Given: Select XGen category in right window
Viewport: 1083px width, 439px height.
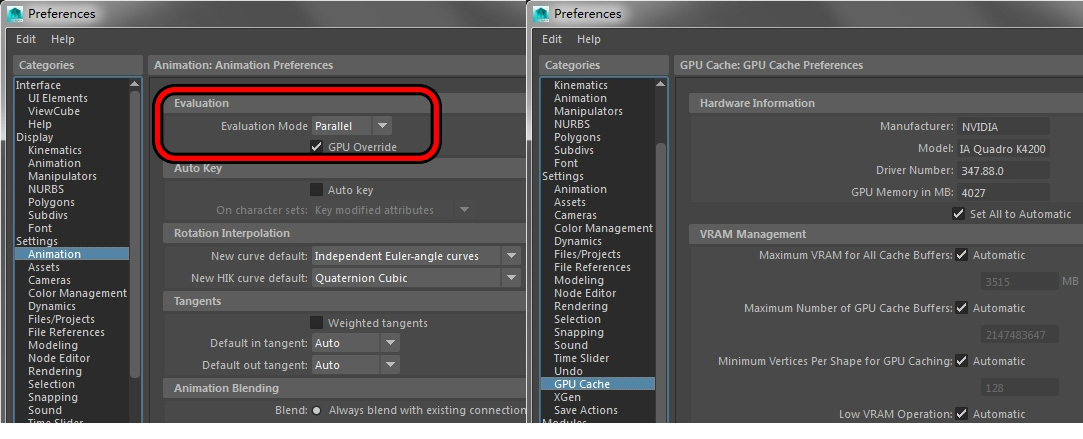Looking at the screenshot, I should (567, 397).
